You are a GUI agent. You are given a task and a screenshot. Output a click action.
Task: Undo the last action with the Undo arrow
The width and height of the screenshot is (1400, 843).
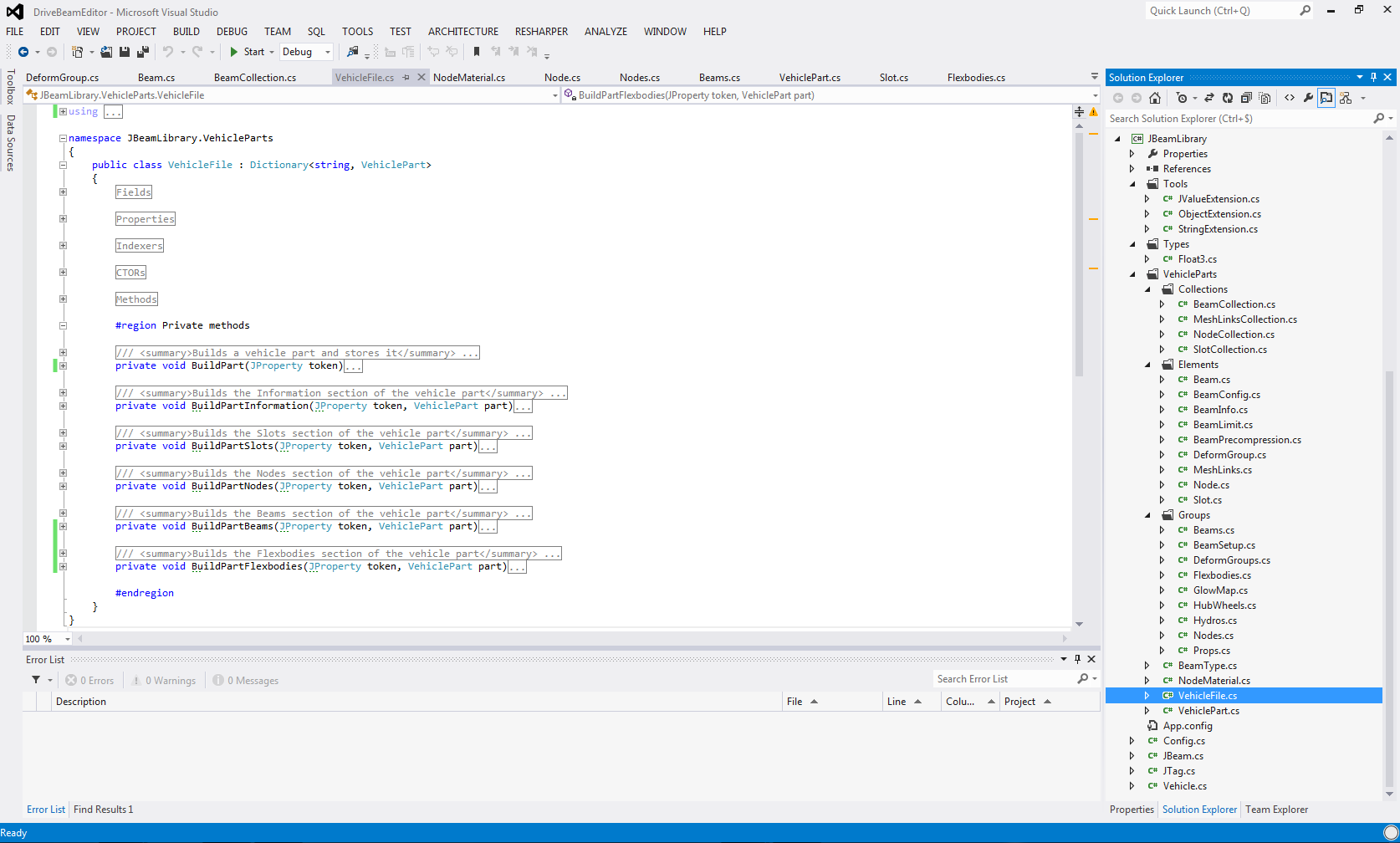click(168, 52)
